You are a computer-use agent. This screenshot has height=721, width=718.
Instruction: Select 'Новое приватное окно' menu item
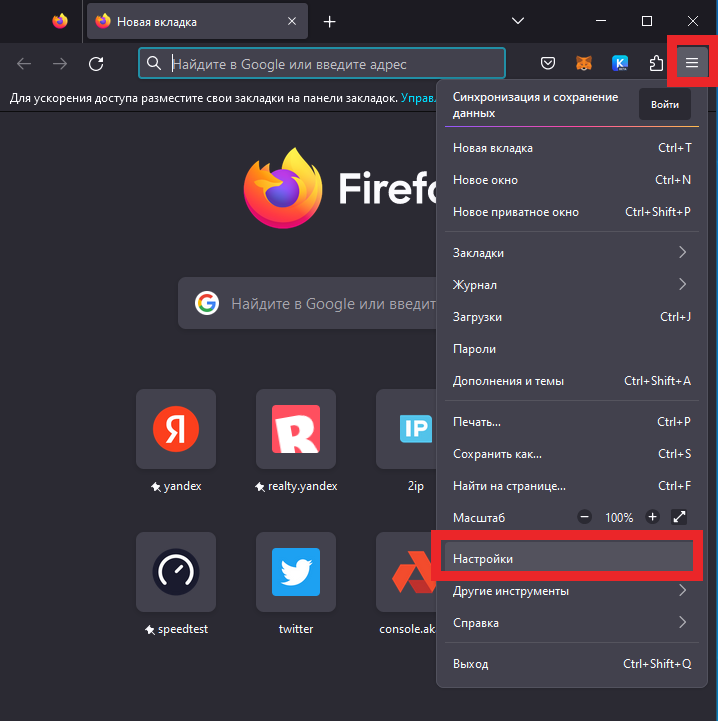[572, 212]
